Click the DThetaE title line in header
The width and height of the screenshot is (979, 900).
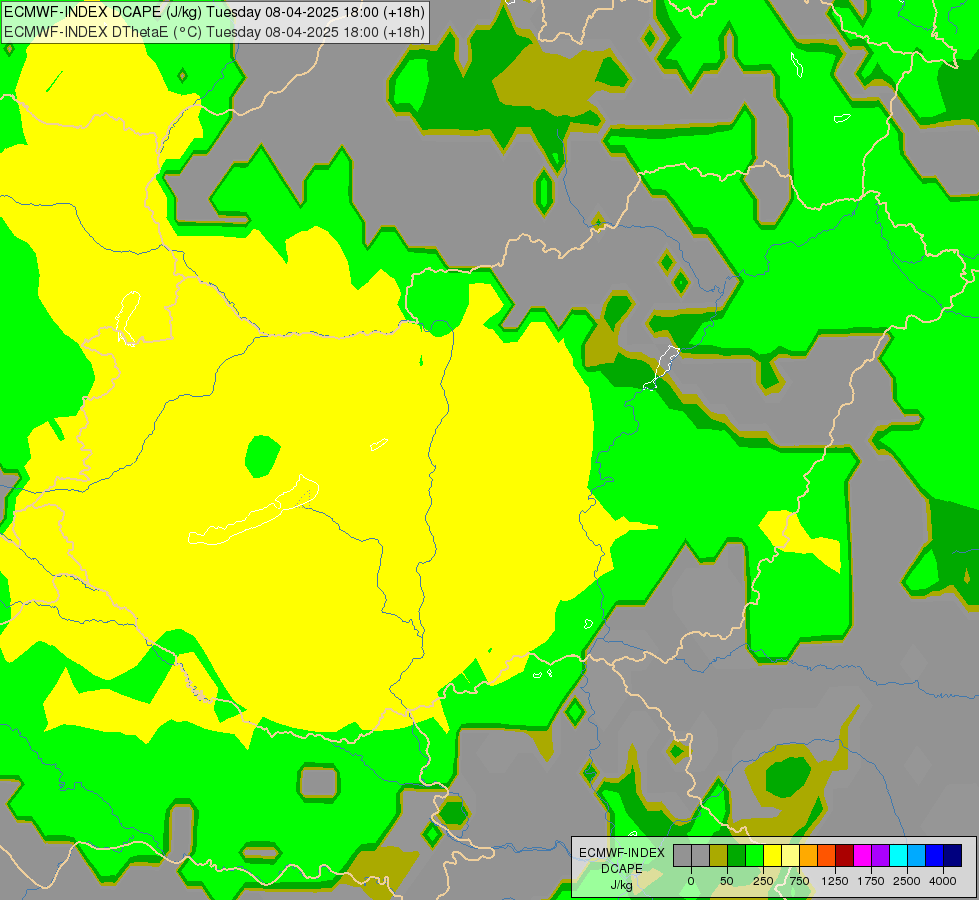[x=214, y=31]
